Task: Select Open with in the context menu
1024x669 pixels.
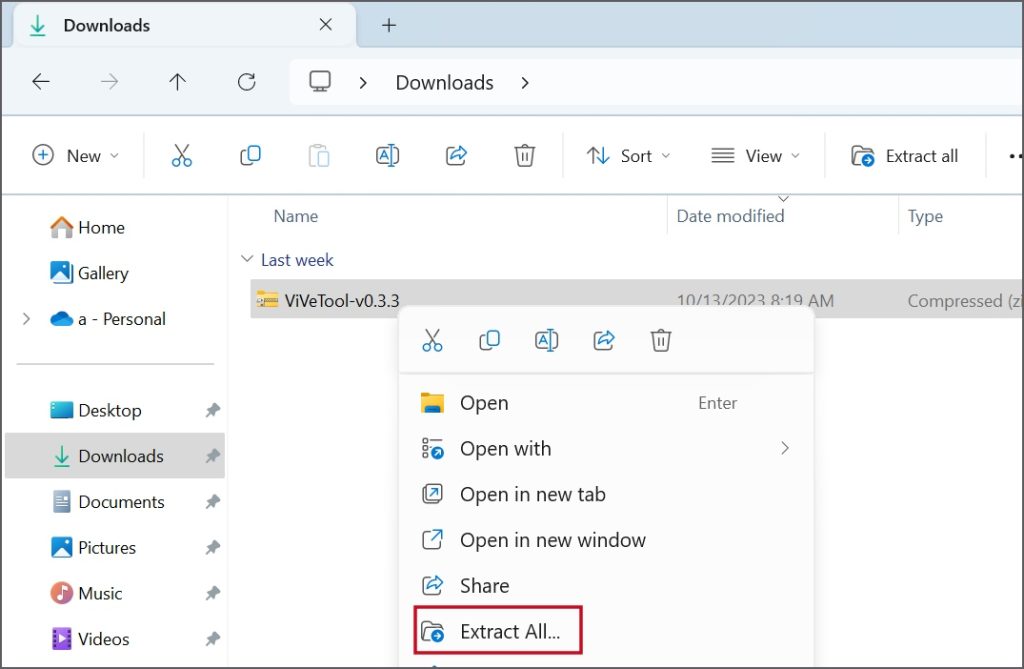Action: pos(505,448)
